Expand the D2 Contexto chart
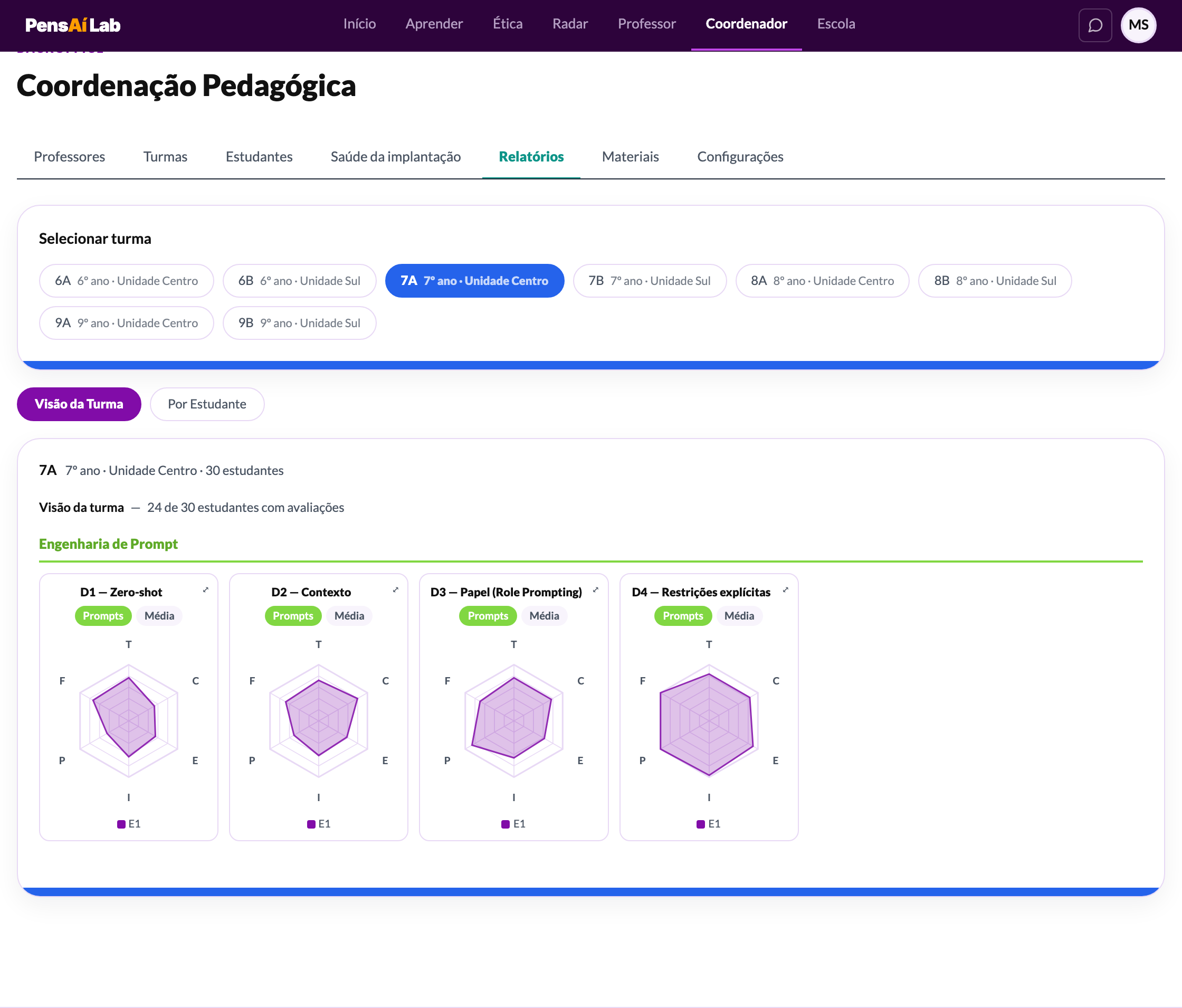Viewport: 1182px width, 1008px height. pyautogui.click(x=395, y=590)
